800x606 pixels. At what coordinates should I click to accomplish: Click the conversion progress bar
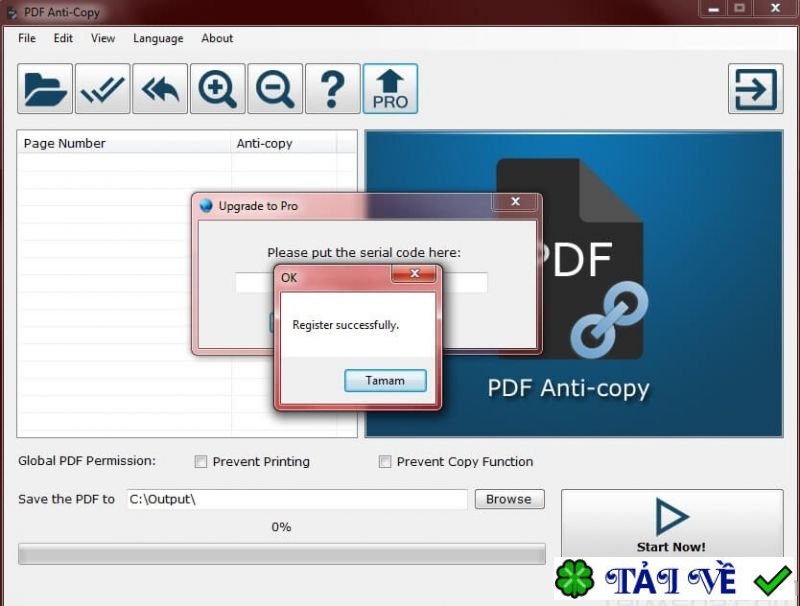(x=282, y=554)
